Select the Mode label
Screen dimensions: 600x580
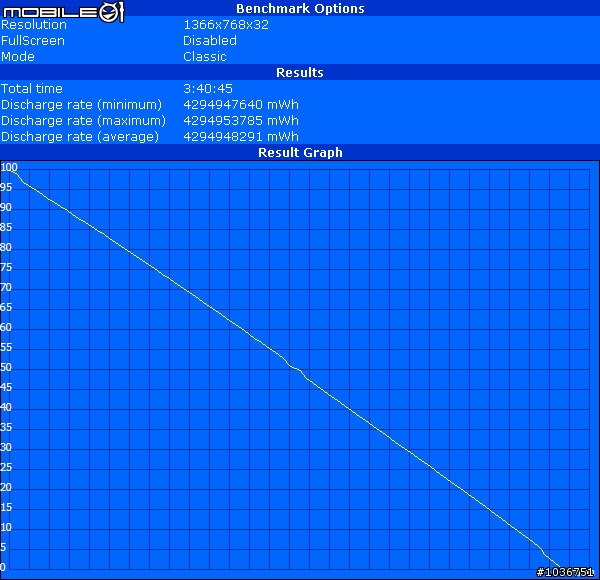[x=18, y=57]
